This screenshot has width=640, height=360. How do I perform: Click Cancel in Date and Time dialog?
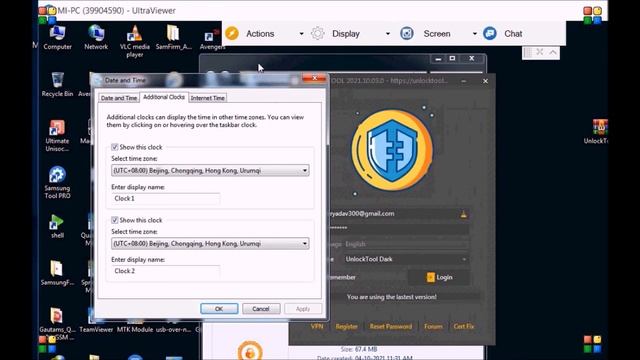261,309
